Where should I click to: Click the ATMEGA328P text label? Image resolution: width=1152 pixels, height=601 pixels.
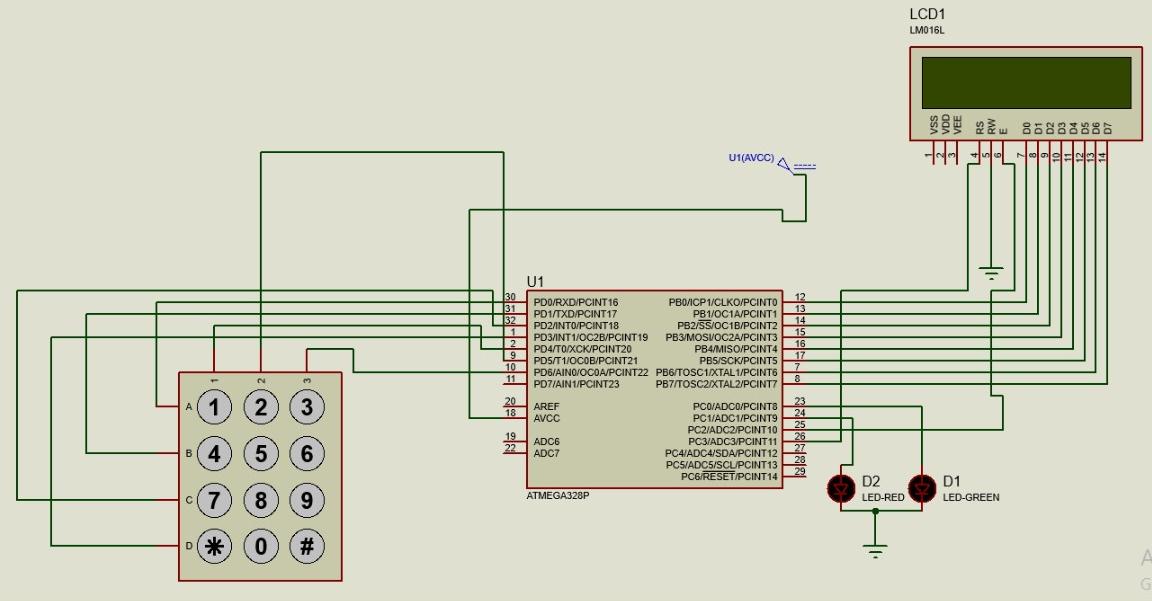pyautogui.click(x=557, y=495)
